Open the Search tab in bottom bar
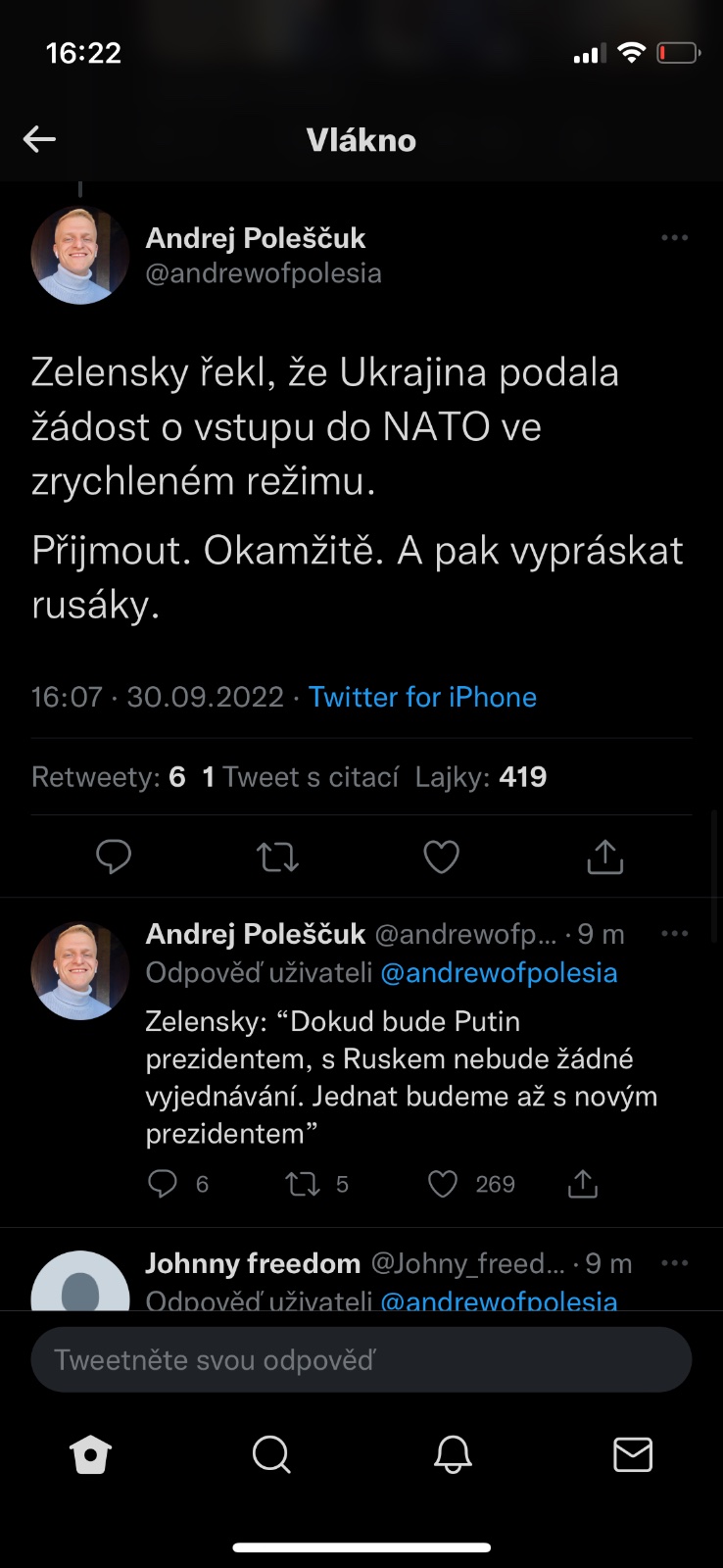Image resolution: width=723 pixels, height=1568 pixels. click(x=271, y=1455)
